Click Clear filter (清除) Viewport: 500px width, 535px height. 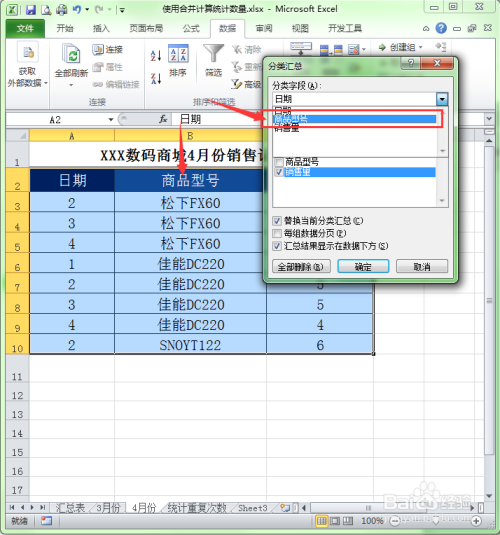[246, 49]
